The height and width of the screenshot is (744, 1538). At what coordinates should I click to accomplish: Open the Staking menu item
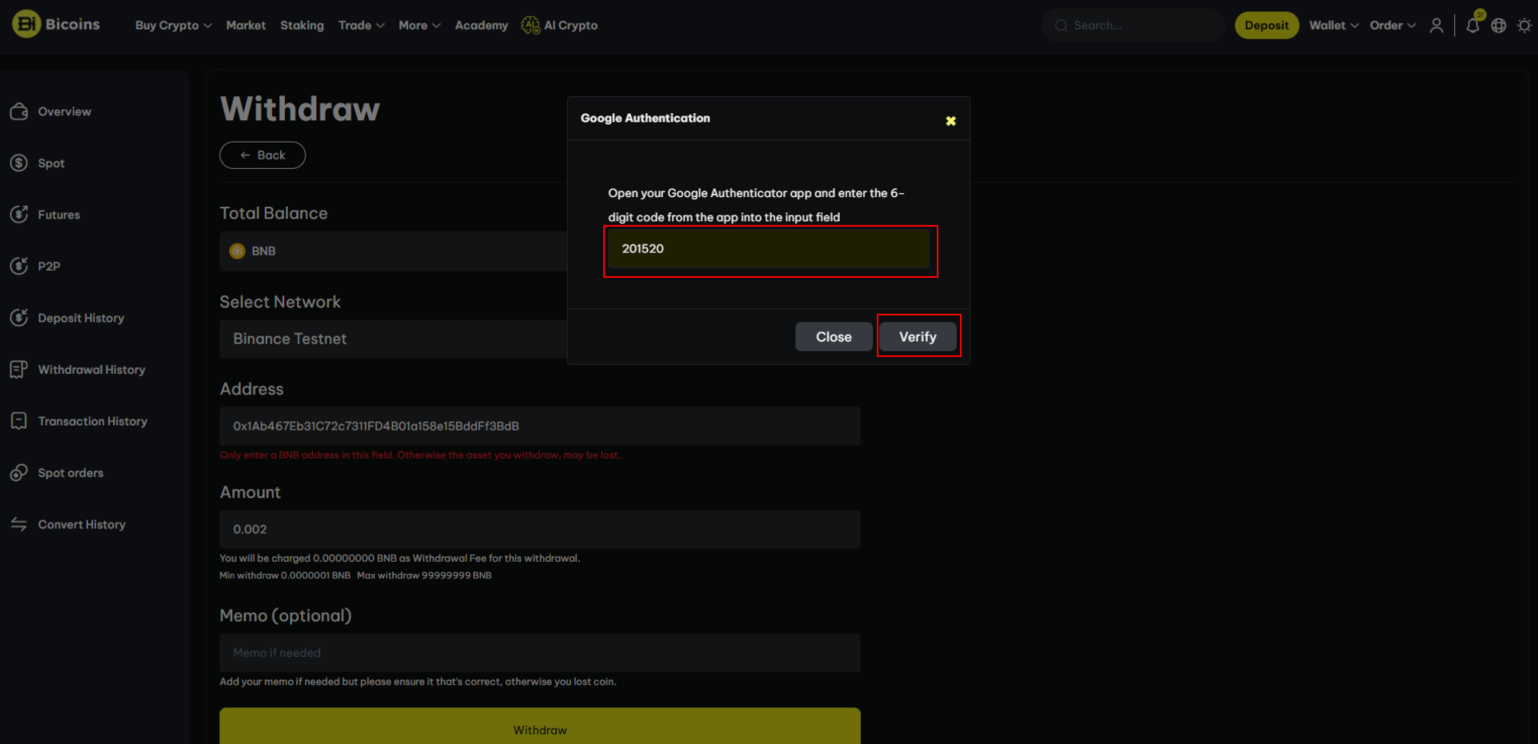(302, 25)
